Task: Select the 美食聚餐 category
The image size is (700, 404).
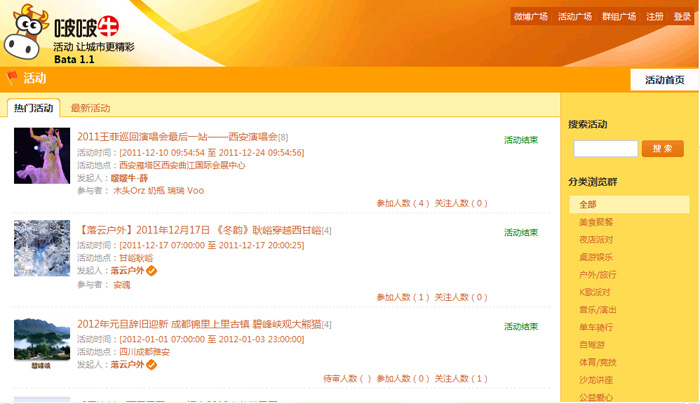Action: pos(597,222)
